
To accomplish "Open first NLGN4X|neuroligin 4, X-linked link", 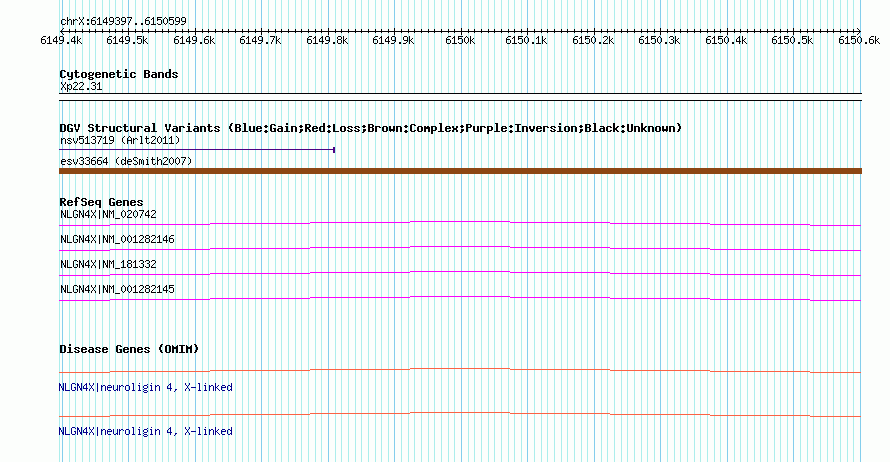I will [145, 387].
